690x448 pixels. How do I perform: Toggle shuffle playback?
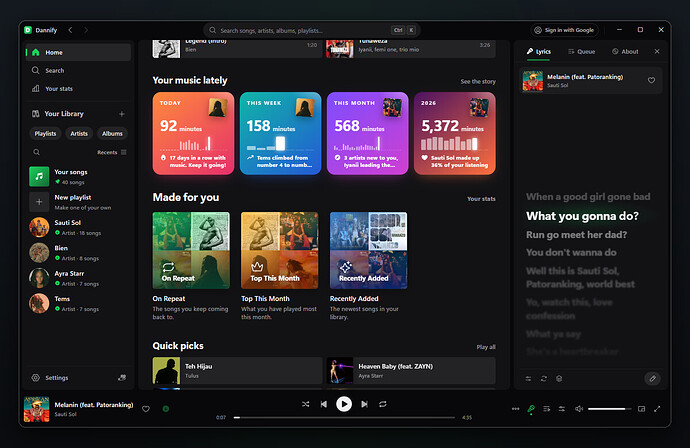pos(305,404)
